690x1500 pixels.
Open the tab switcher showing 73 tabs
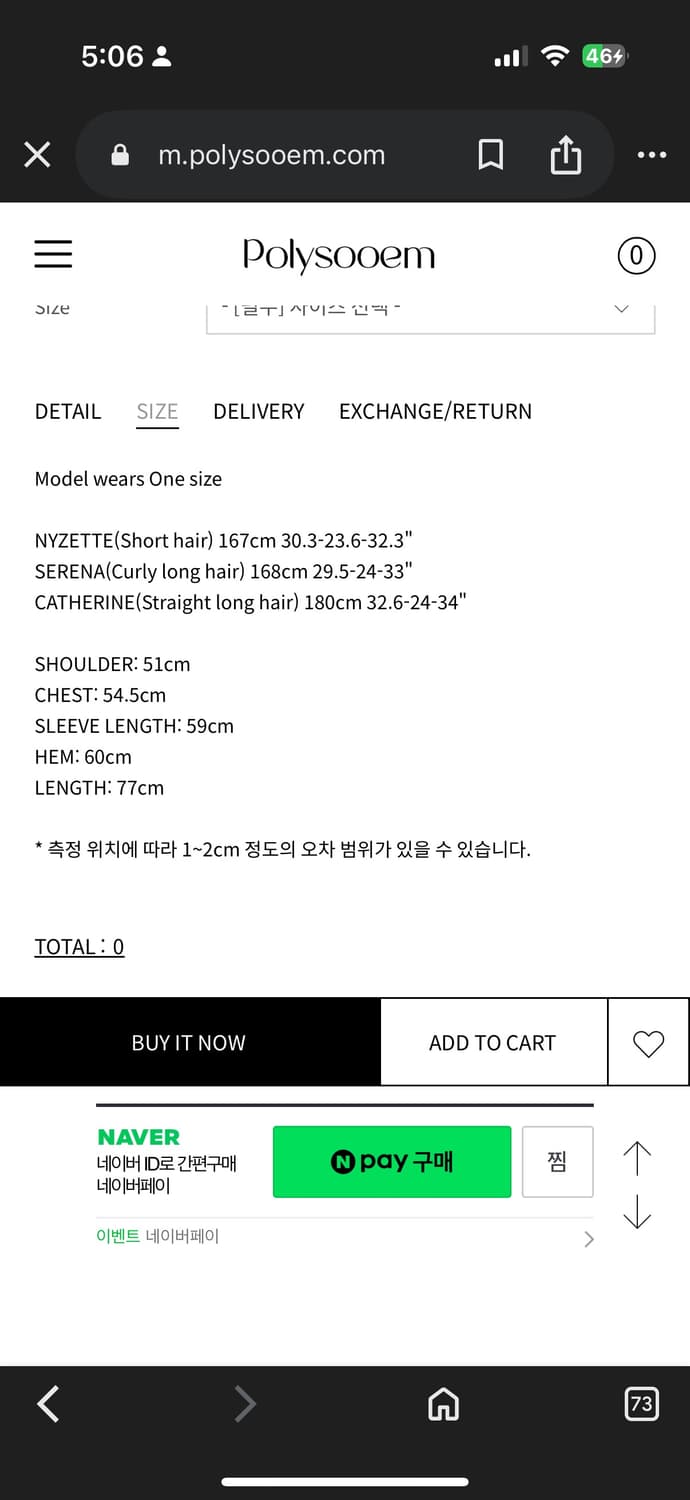coord(641,1404)
